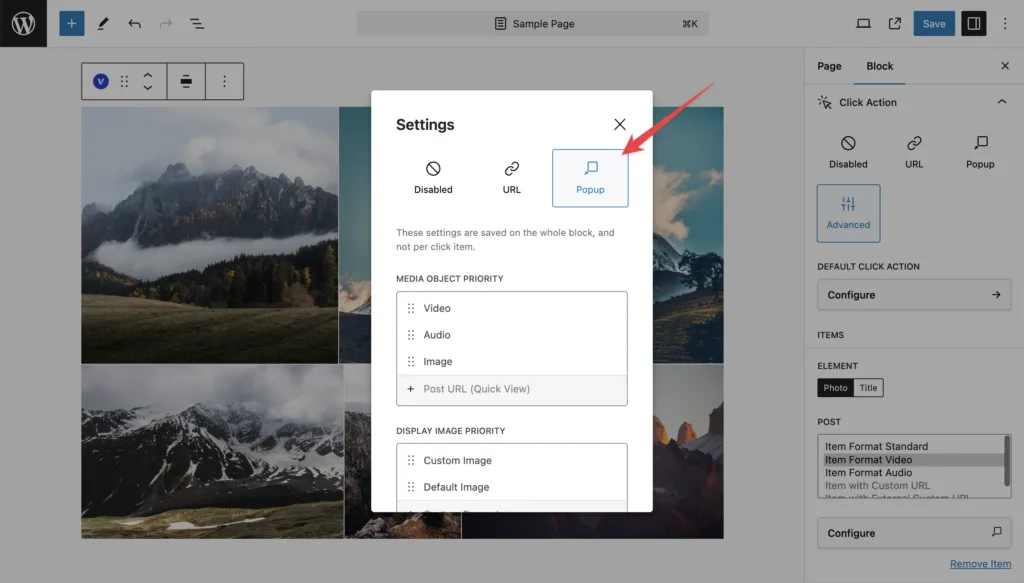This screenshot has width=1024, height=583.
Task: Open Default Click Action Configure
Action: (914, 295)
